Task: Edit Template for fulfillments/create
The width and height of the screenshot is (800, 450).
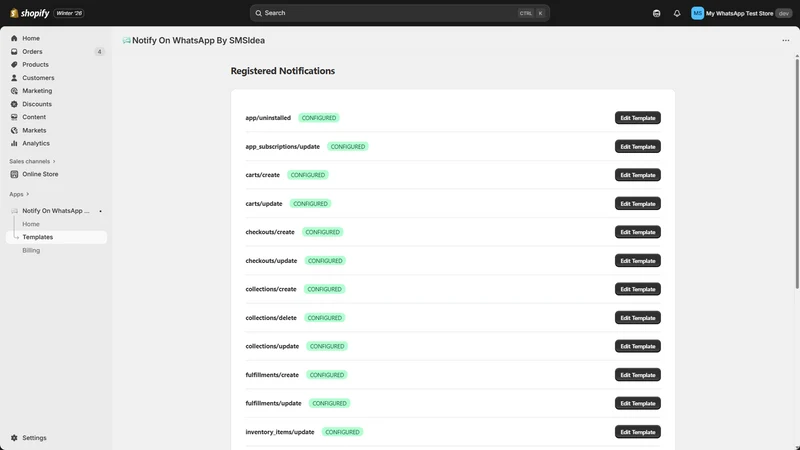Action: click(637, 375)
